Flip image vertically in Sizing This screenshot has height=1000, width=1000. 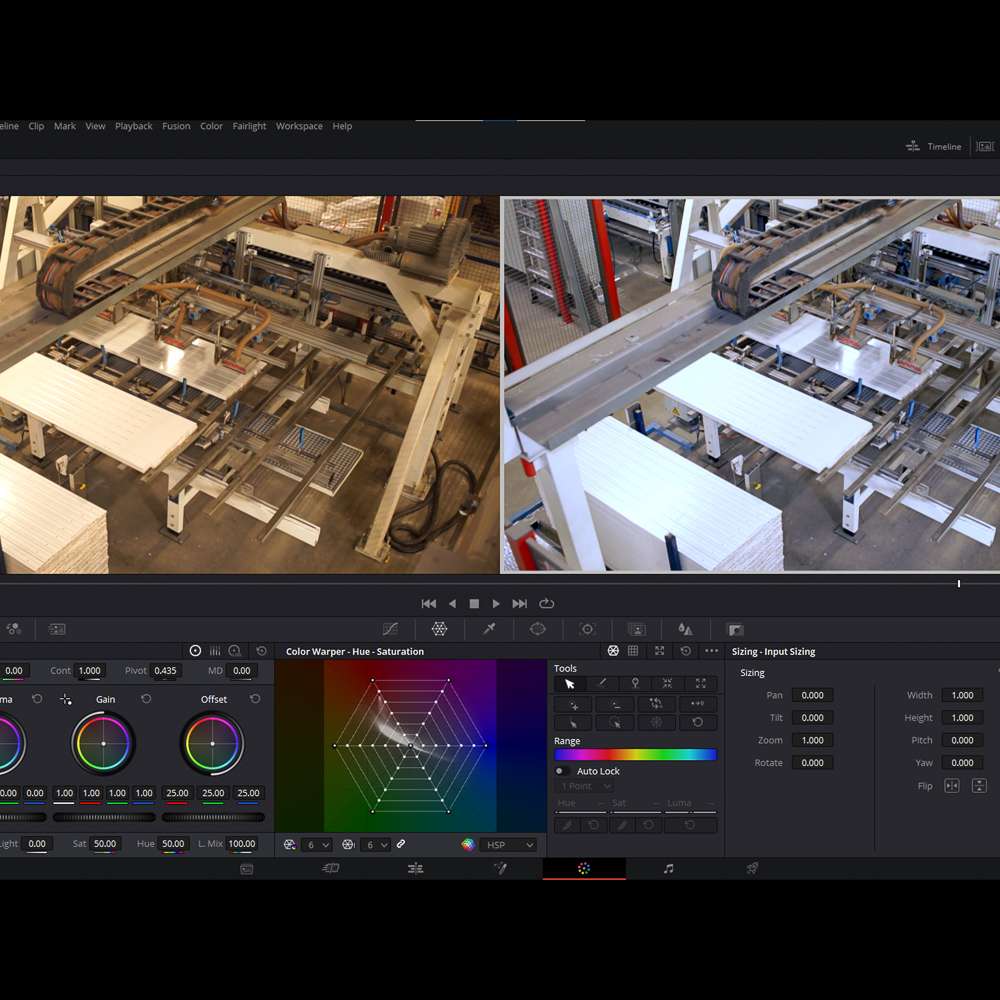coord(980,786)
